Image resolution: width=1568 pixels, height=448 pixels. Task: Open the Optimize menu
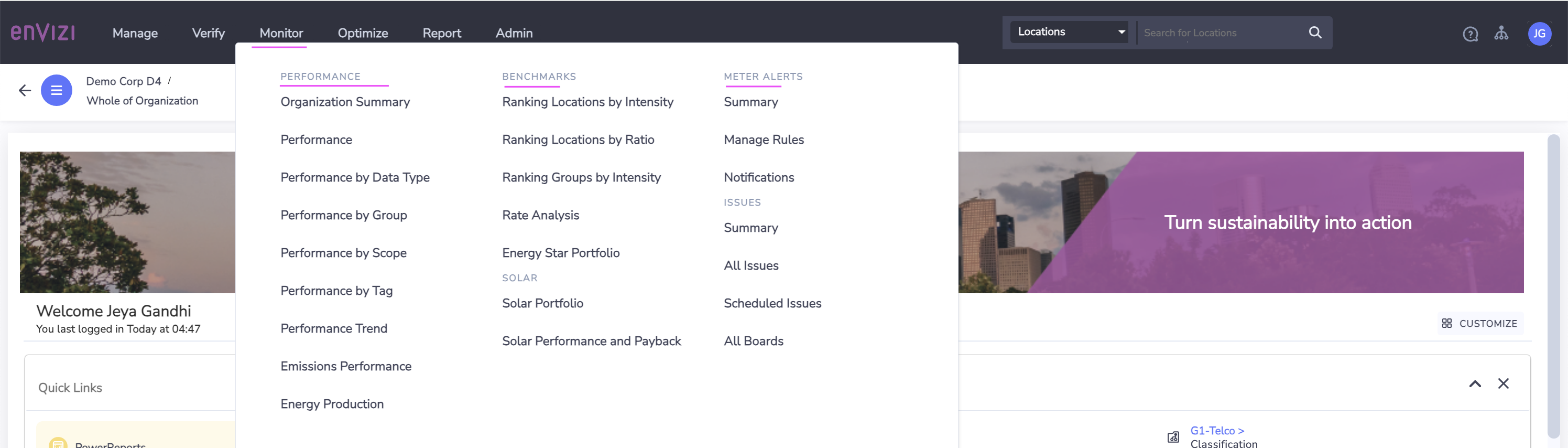pos(363,33)
